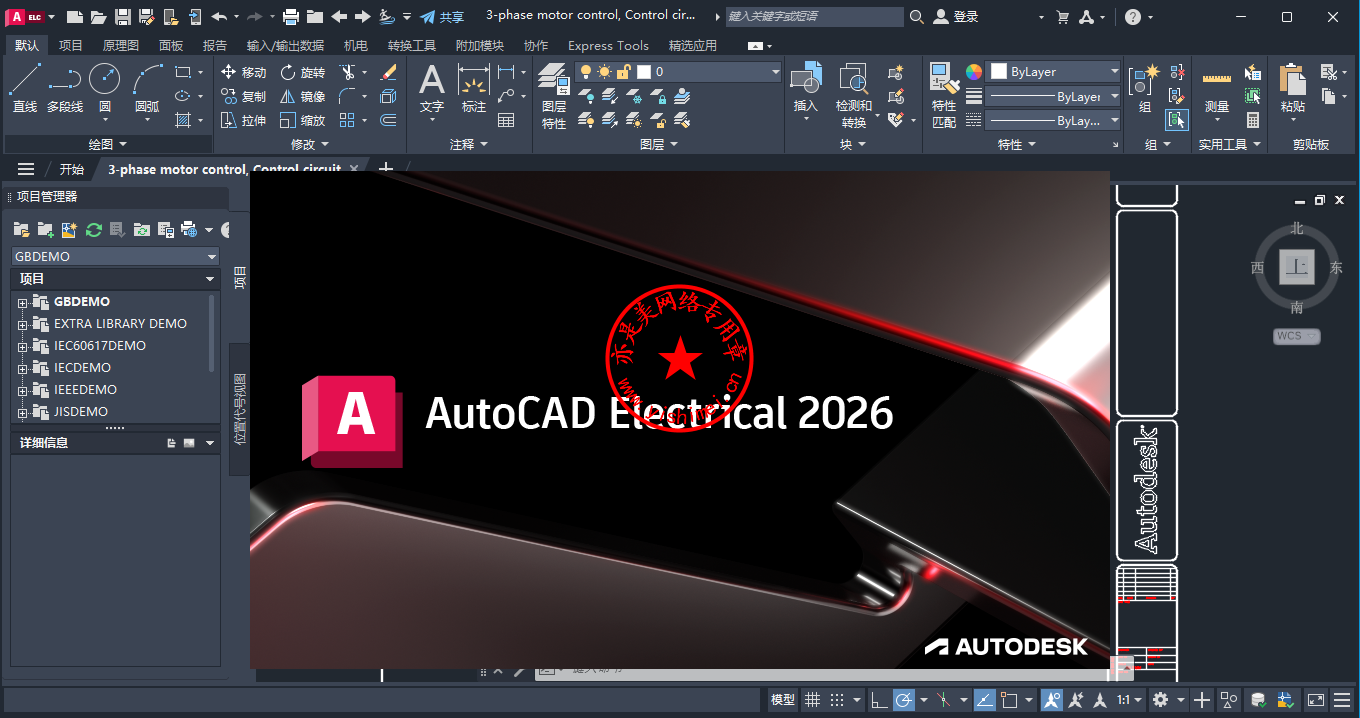The width and height of the screenshot is (1360, 718).
Task: Click the 拉伸 stretch tool
Action: click(243, 120)
